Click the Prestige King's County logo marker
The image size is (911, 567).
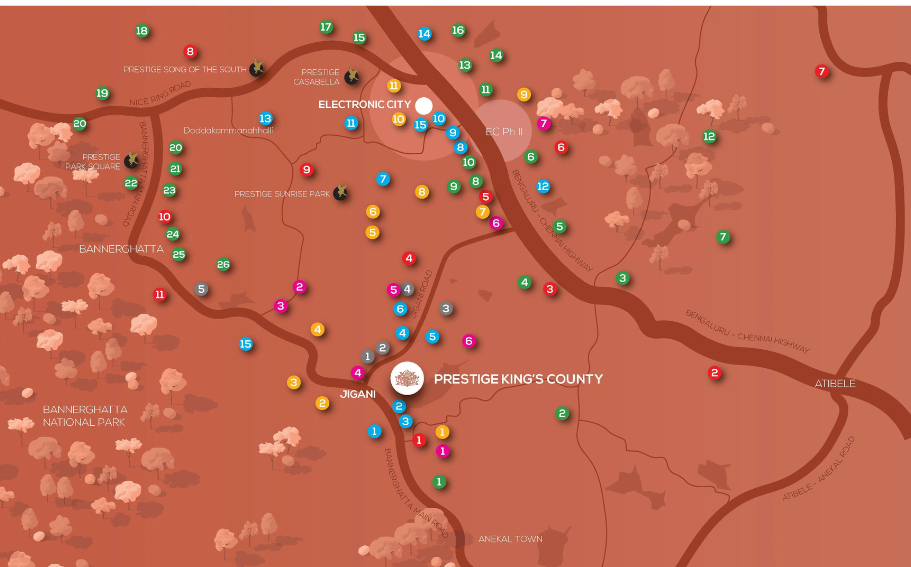point(407,379)
